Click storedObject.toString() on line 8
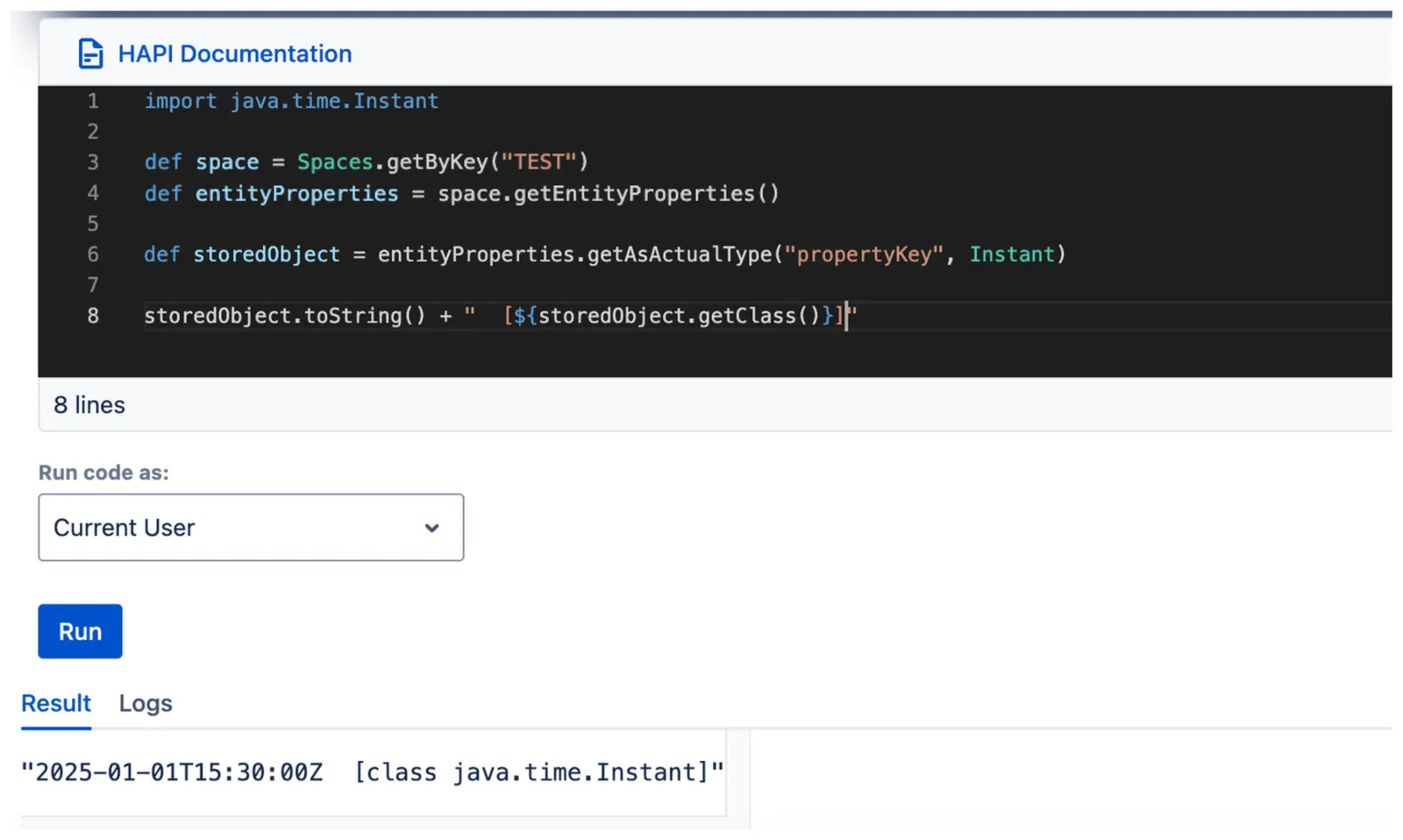The height and width of the screenshot is (840, 1403). (285, 316)
